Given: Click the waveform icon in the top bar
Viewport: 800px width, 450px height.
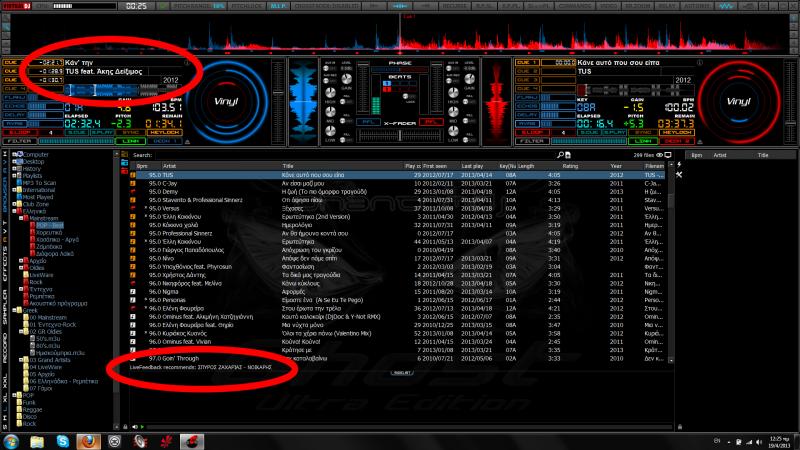Looking at the screenshot, I should pyautogui.click(x=726, y=6).
